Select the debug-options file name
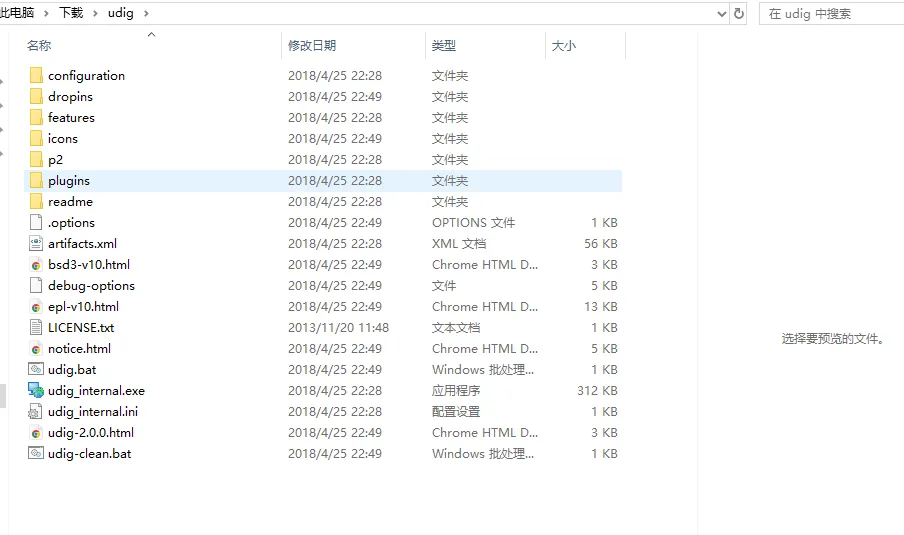The image size is (904, 535). (91, 285)
